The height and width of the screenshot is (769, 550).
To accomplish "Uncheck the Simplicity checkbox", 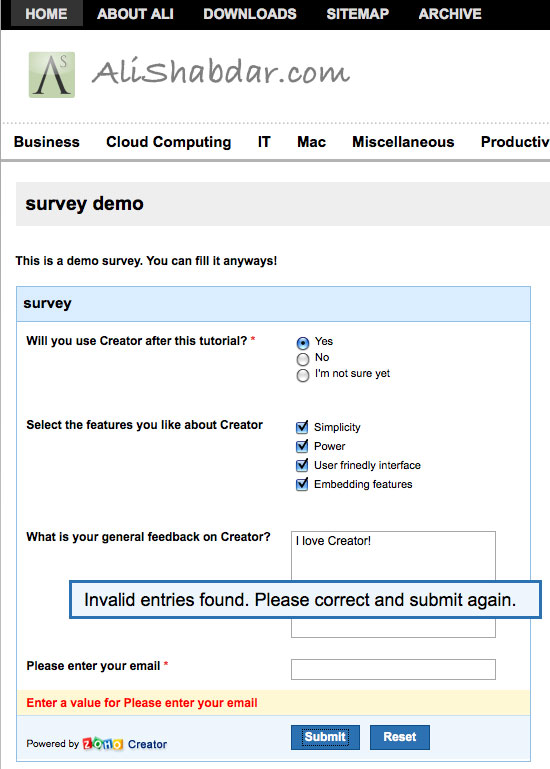I will point(302,427).
